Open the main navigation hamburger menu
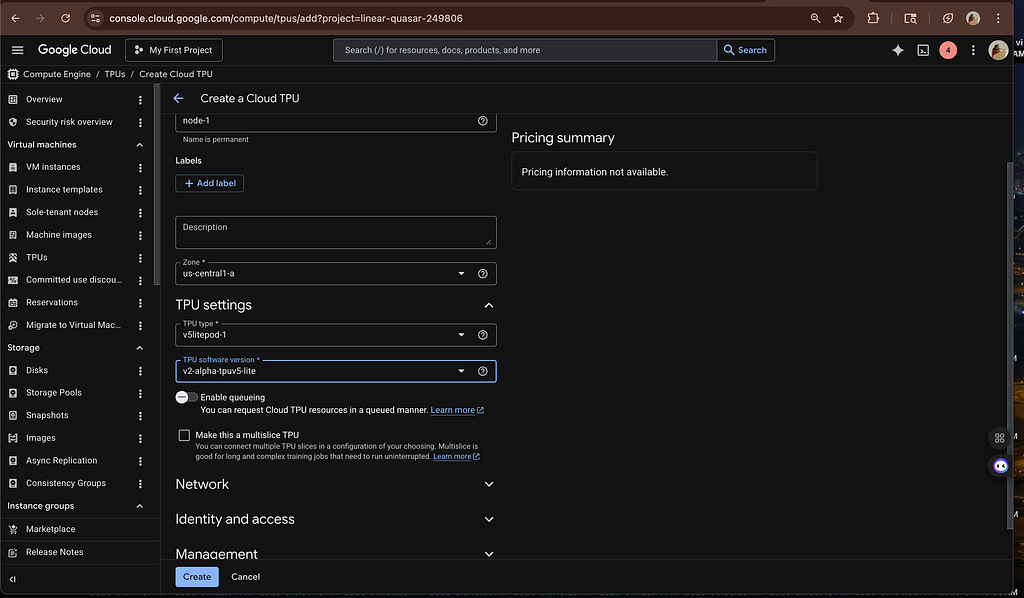The image size is (1024, 598). 18,50
